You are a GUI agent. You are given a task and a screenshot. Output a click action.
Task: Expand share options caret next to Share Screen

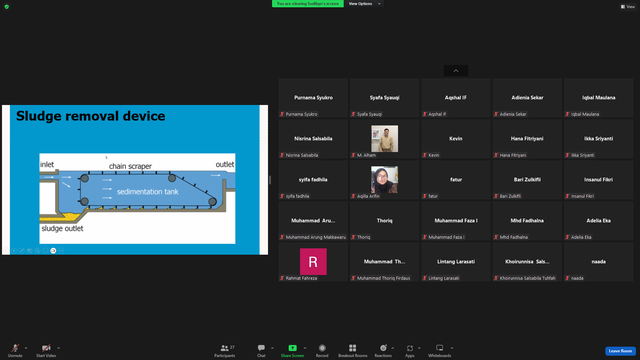coord(305,348)
